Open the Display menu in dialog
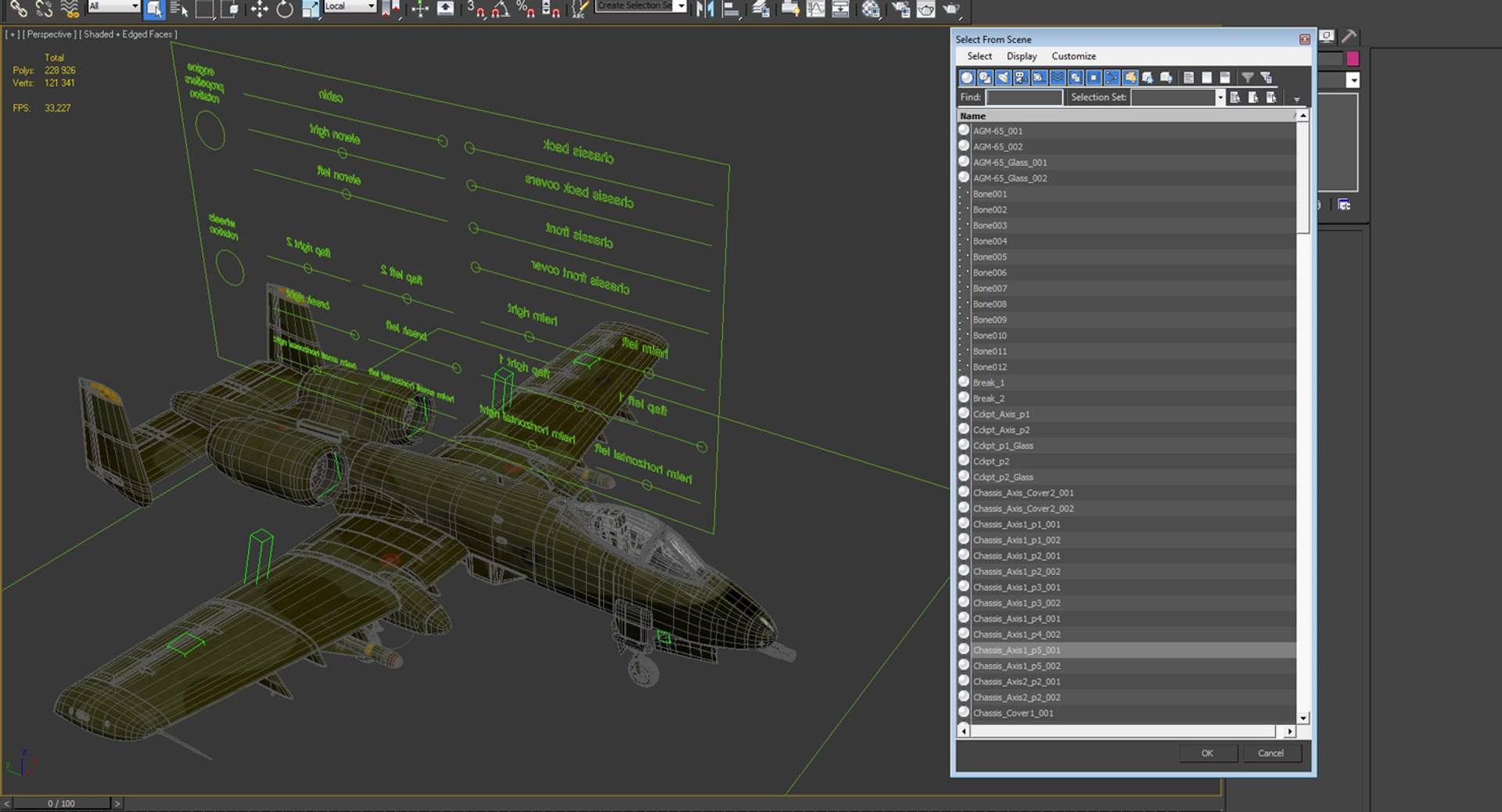1502x812 pixels. [x=1021, y=56]
